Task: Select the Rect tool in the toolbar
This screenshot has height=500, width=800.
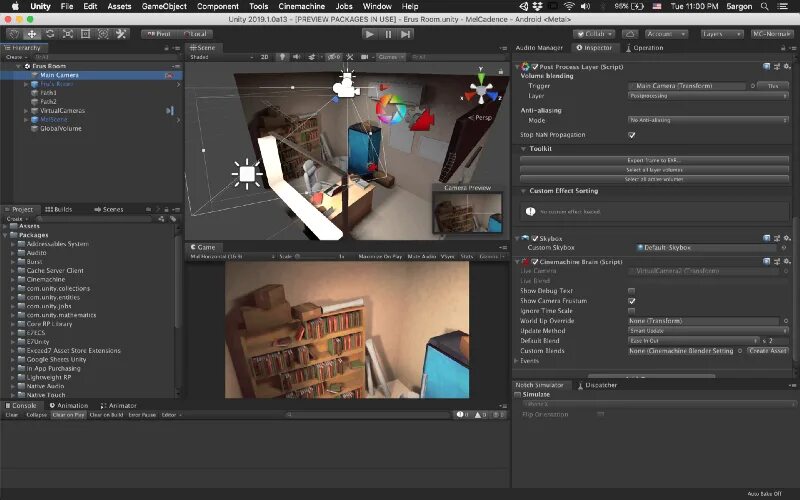Action: [x=85, y=34]
